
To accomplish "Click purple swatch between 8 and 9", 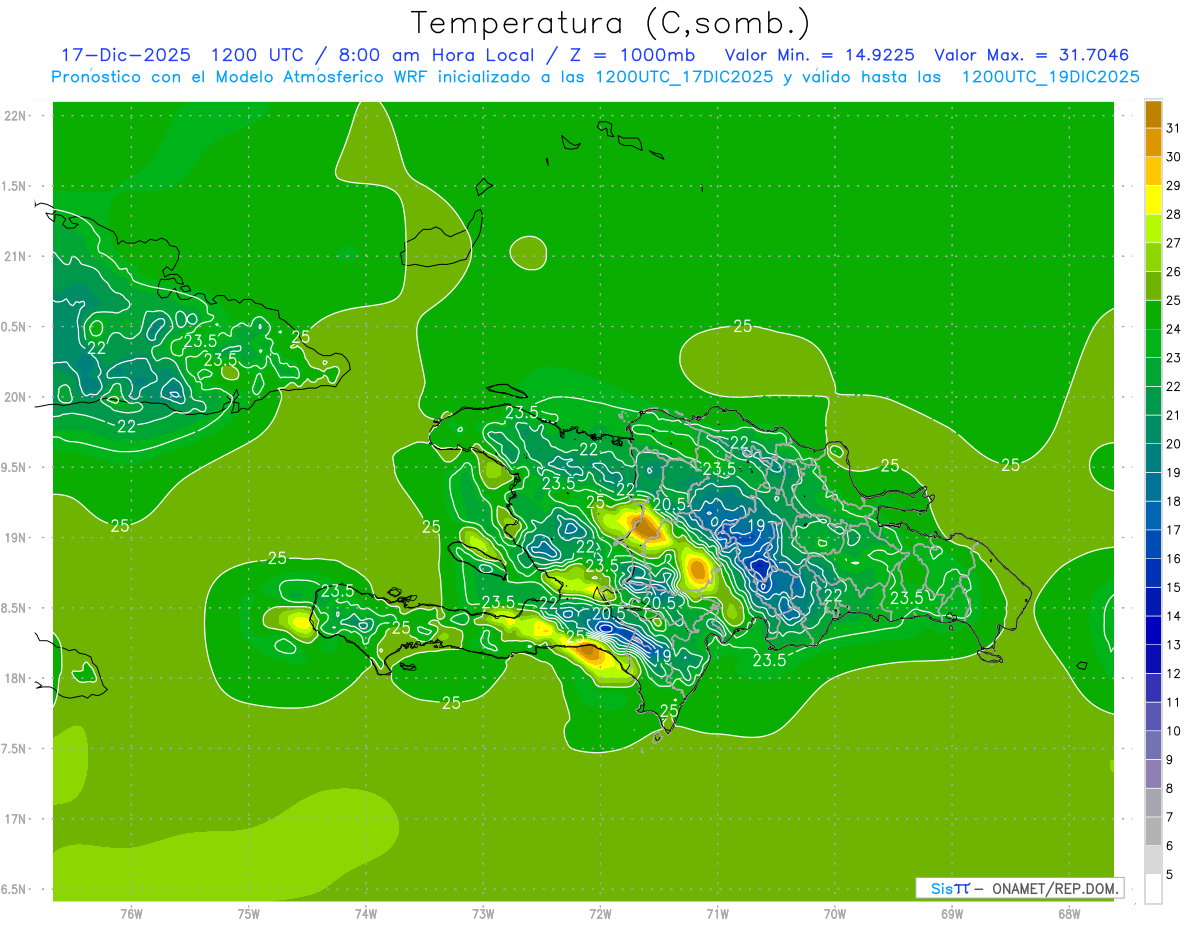I will click(1153, 775).
